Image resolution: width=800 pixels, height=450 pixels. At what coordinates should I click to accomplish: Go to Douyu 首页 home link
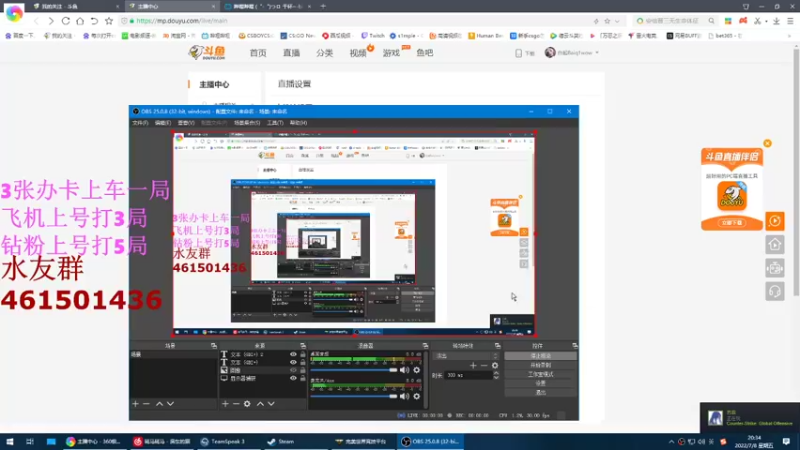tap(258, 53)
